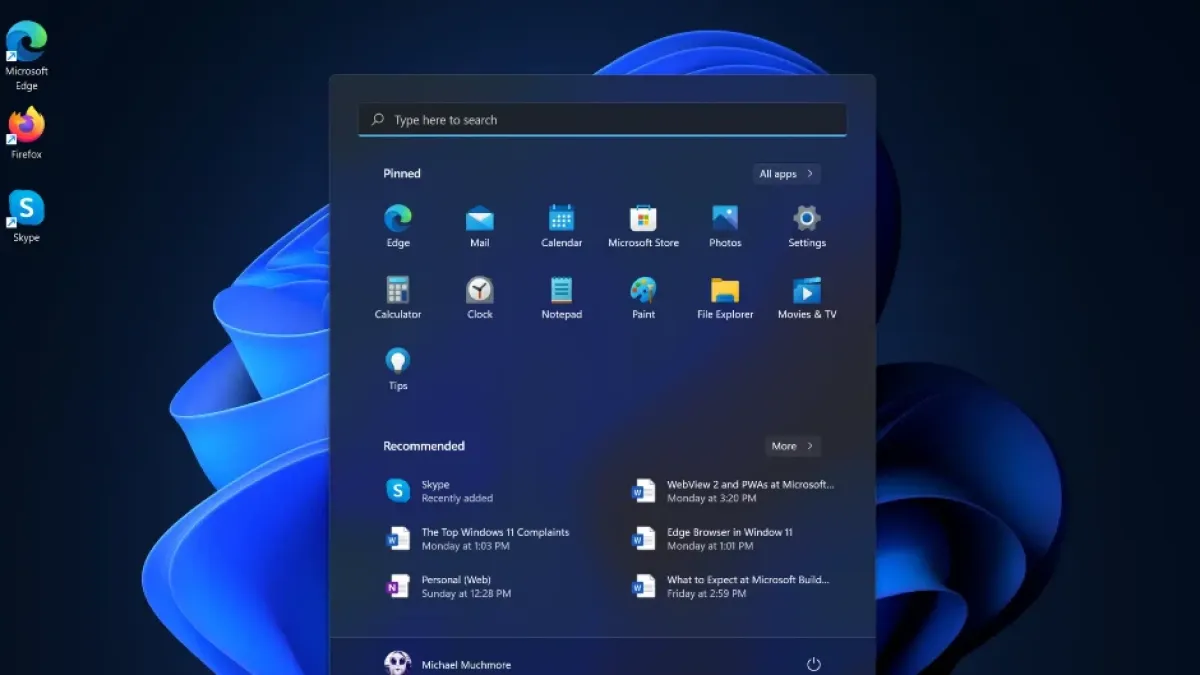
Task: Open 'WebView 2 and PWAs at Microsoft' document
Action: pos(733,491)
